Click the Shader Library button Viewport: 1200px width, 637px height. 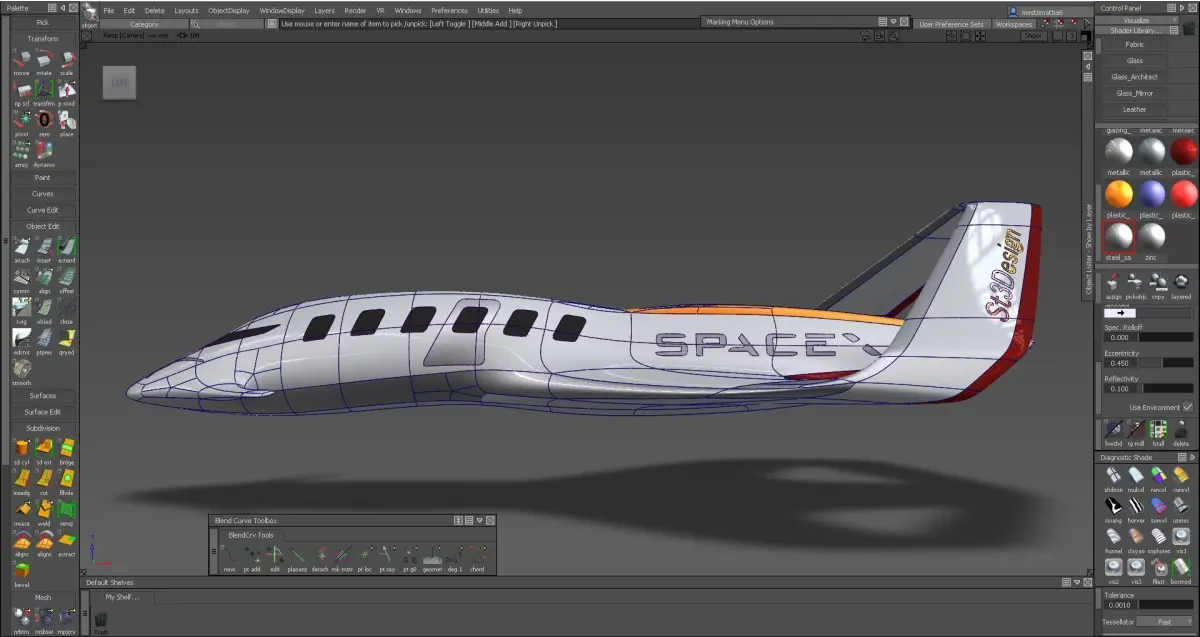[x=1135, y=30]
